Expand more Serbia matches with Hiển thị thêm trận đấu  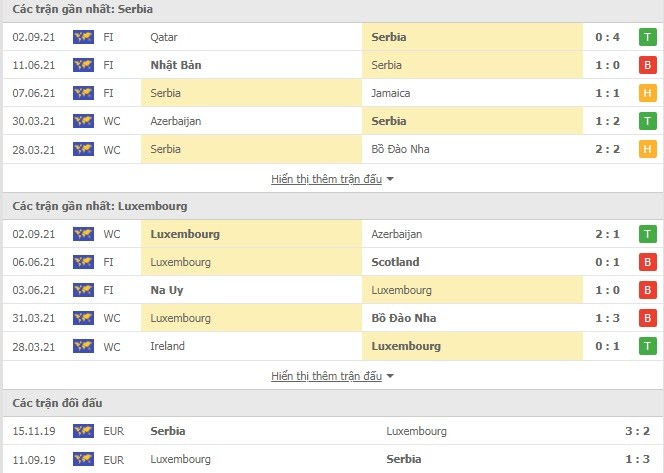(326, 179)
